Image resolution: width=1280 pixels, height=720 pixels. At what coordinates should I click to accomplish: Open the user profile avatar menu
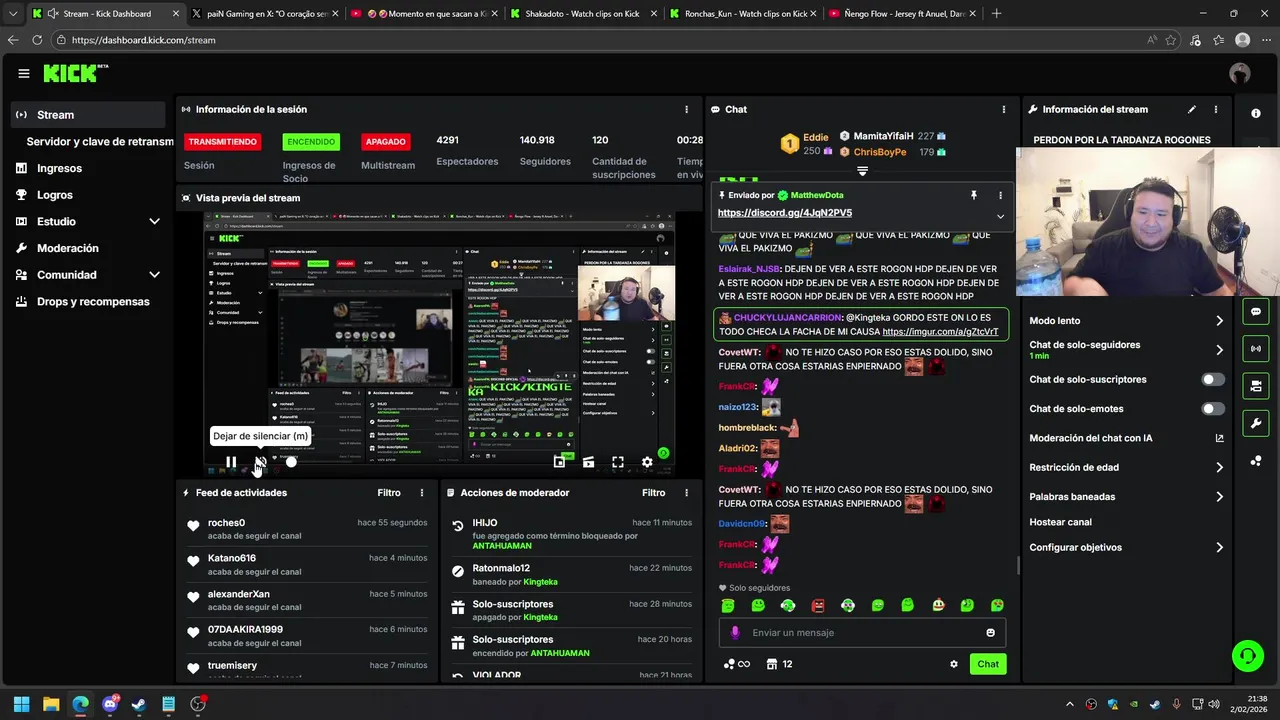pyautogui.click(x=1240, y=73)
